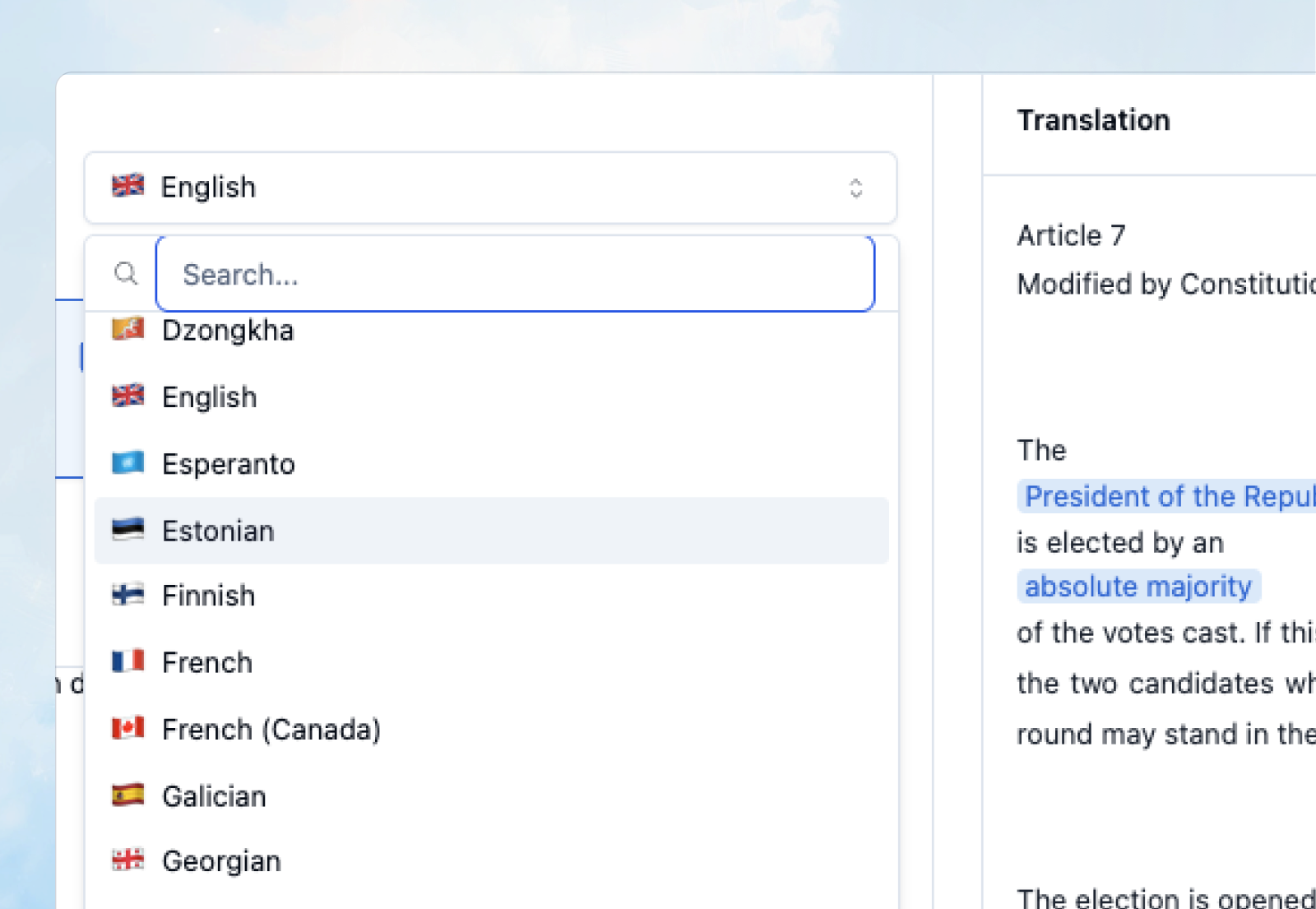Click the Estonian flag icon
1316x909 pixels.
coord(127,531)
